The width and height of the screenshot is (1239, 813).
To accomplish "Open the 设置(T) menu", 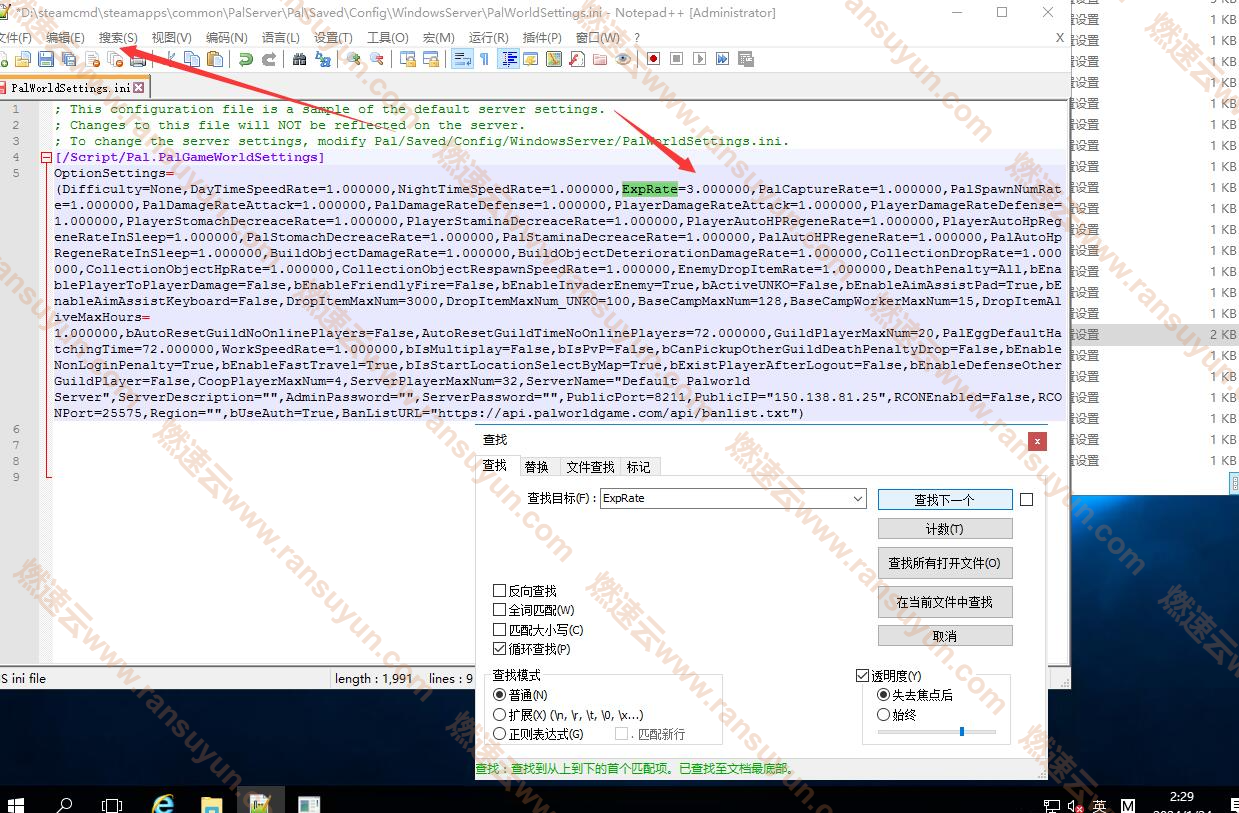I will pos(333,38).
